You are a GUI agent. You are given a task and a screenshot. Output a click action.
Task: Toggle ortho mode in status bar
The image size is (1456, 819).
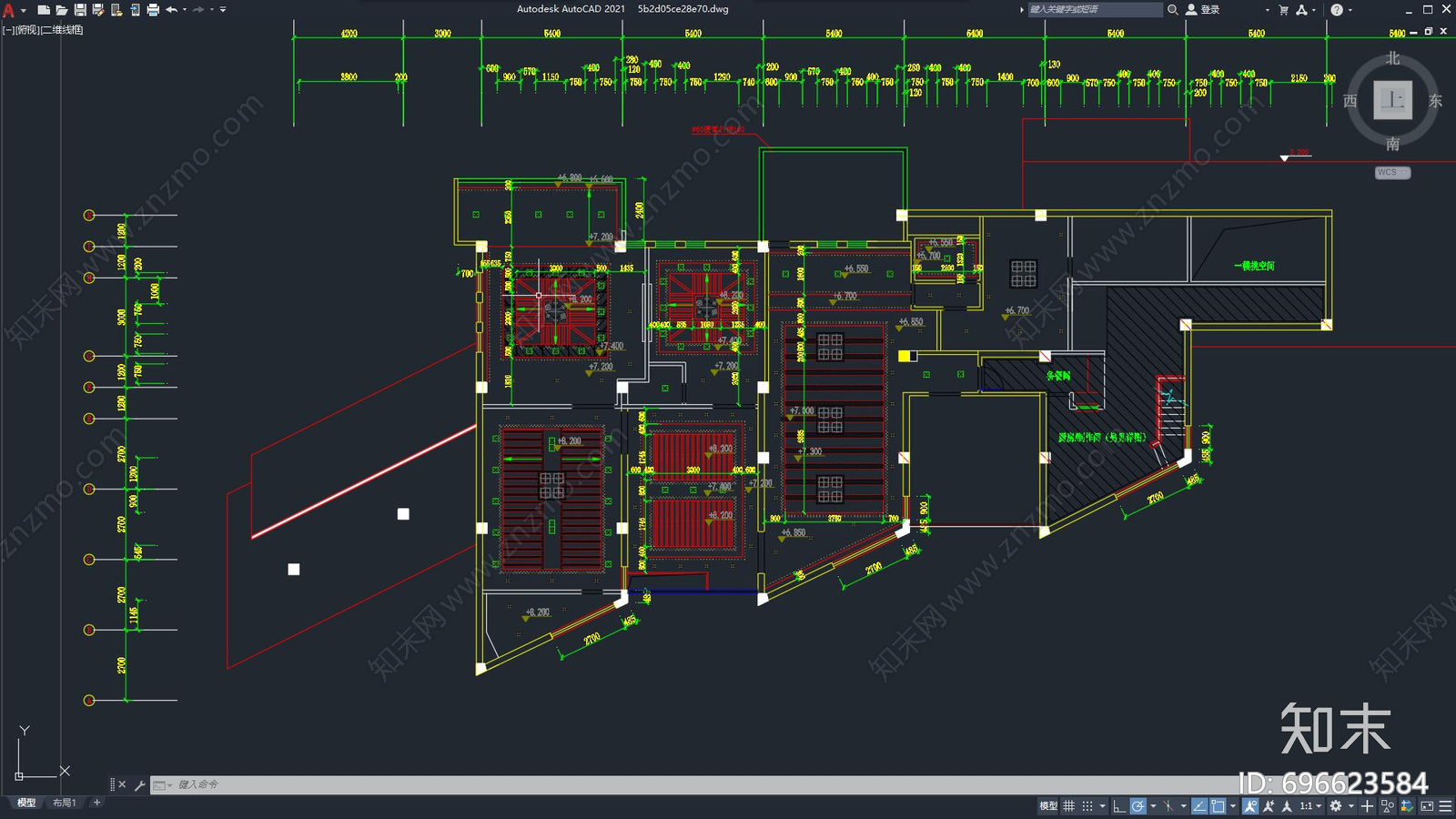[1119, 806]
